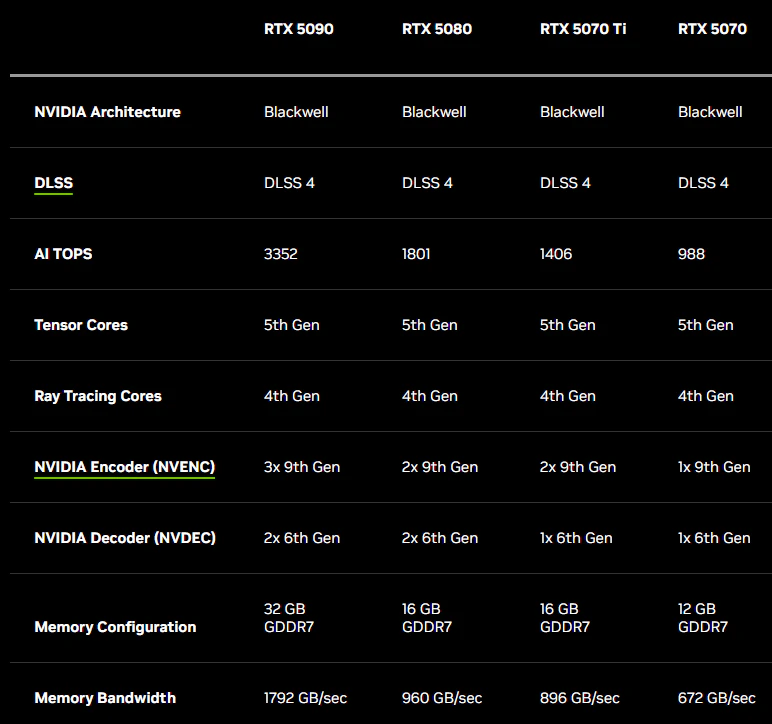Click the Memory Bandwidth row label
This screenshot has width=772, height=724.
(105, 698)
